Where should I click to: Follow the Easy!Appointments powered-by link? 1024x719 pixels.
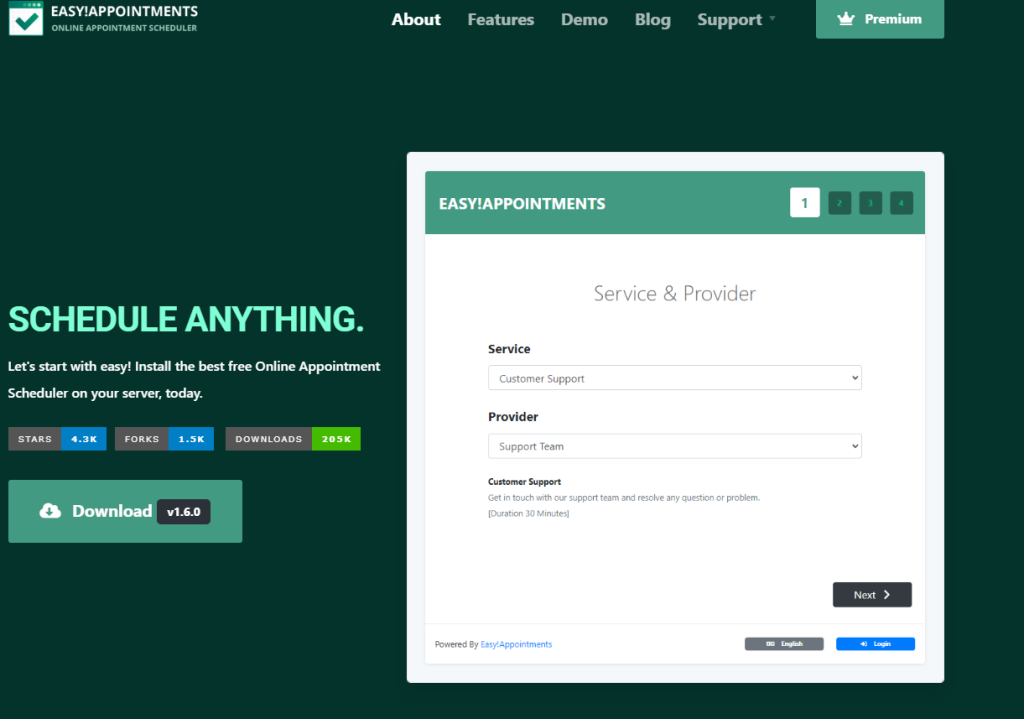point(516,645)
